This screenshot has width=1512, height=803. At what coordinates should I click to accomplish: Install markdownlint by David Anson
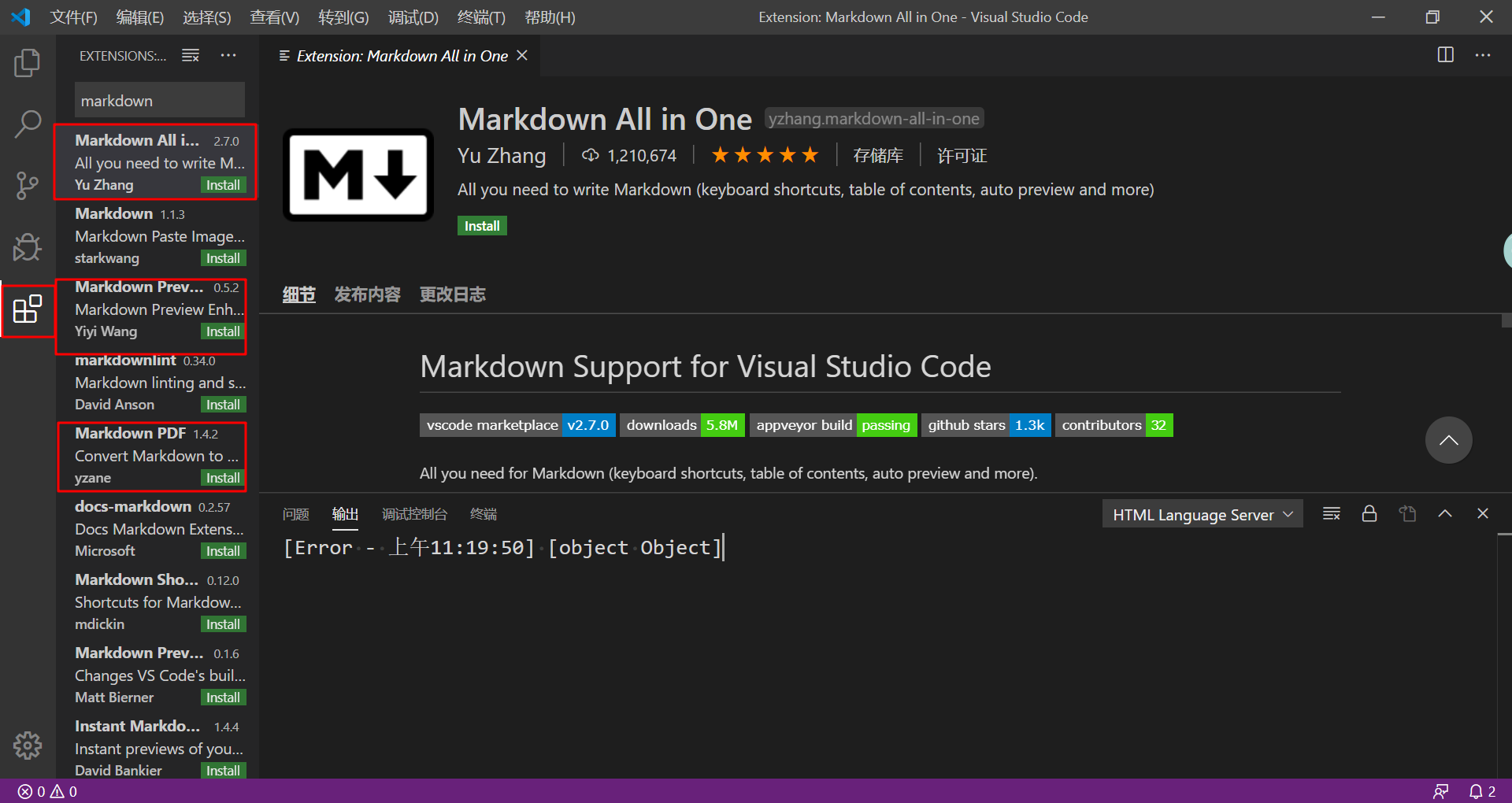pos(223,405)
